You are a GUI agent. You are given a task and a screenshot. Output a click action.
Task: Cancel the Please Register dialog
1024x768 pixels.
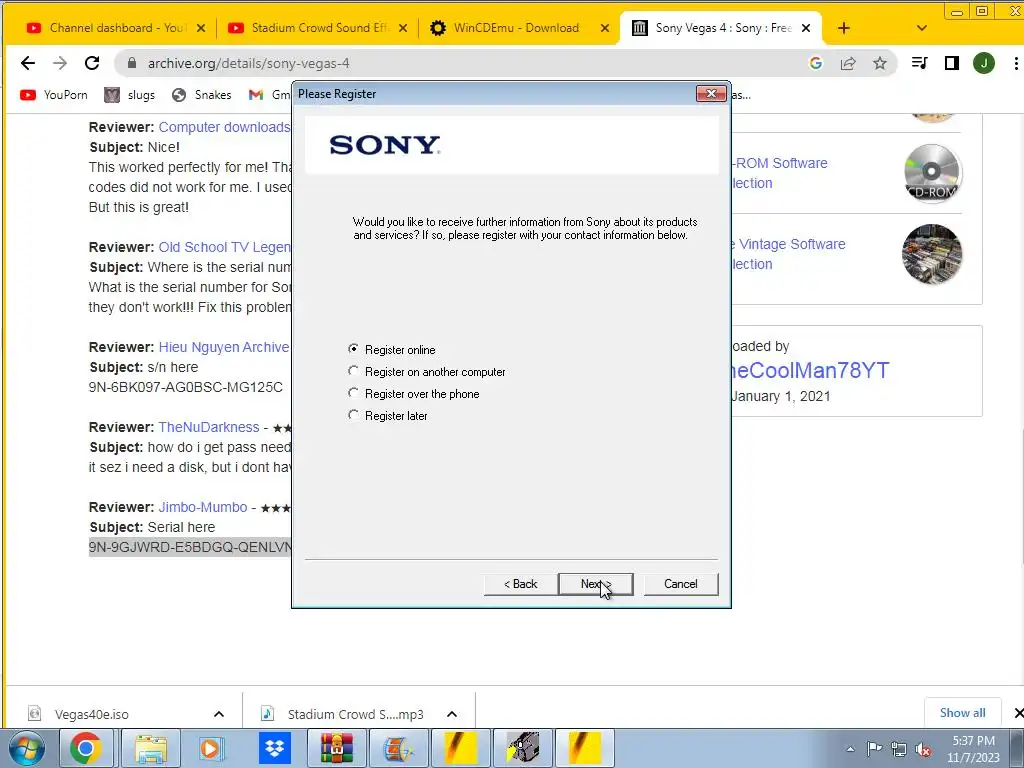[680, 584]
